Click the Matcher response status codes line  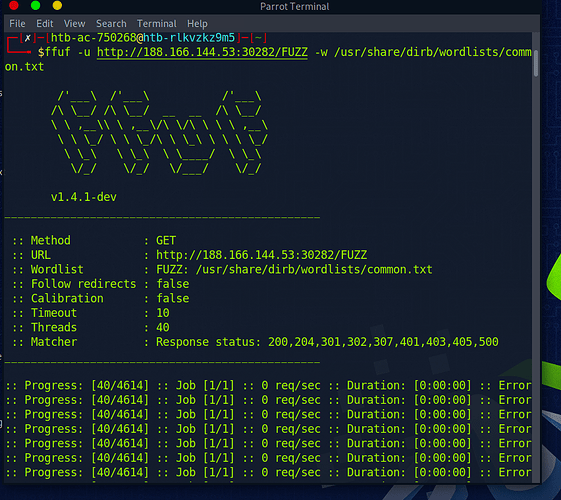[x=255, y=342]
